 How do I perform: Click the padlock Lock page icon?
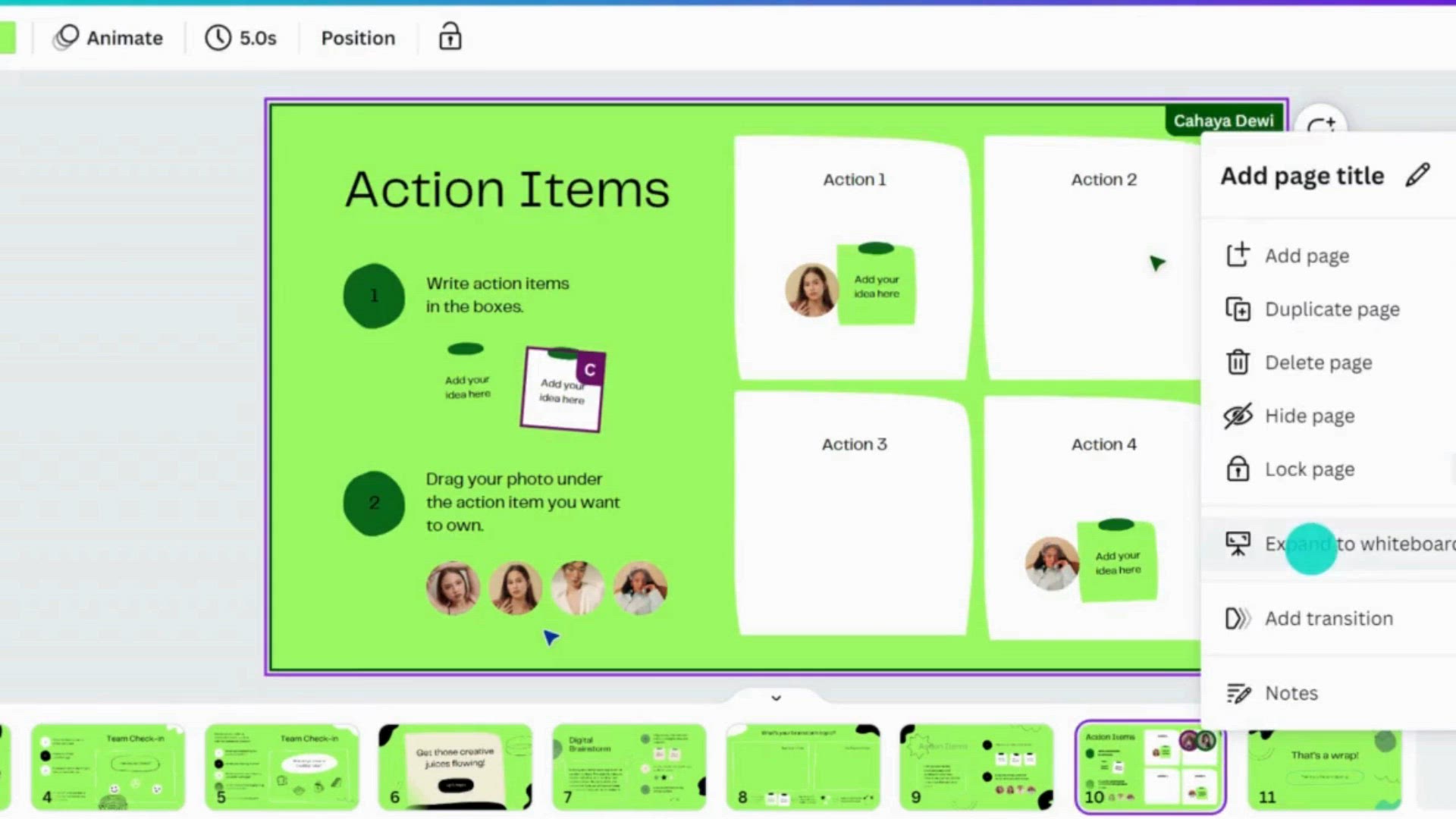pos(1238,469)
